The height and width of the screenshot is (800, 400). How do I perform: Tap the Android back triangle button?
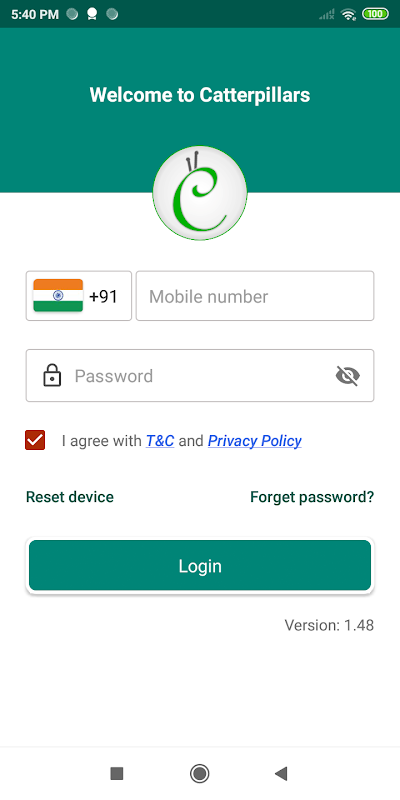coord(281,773)
